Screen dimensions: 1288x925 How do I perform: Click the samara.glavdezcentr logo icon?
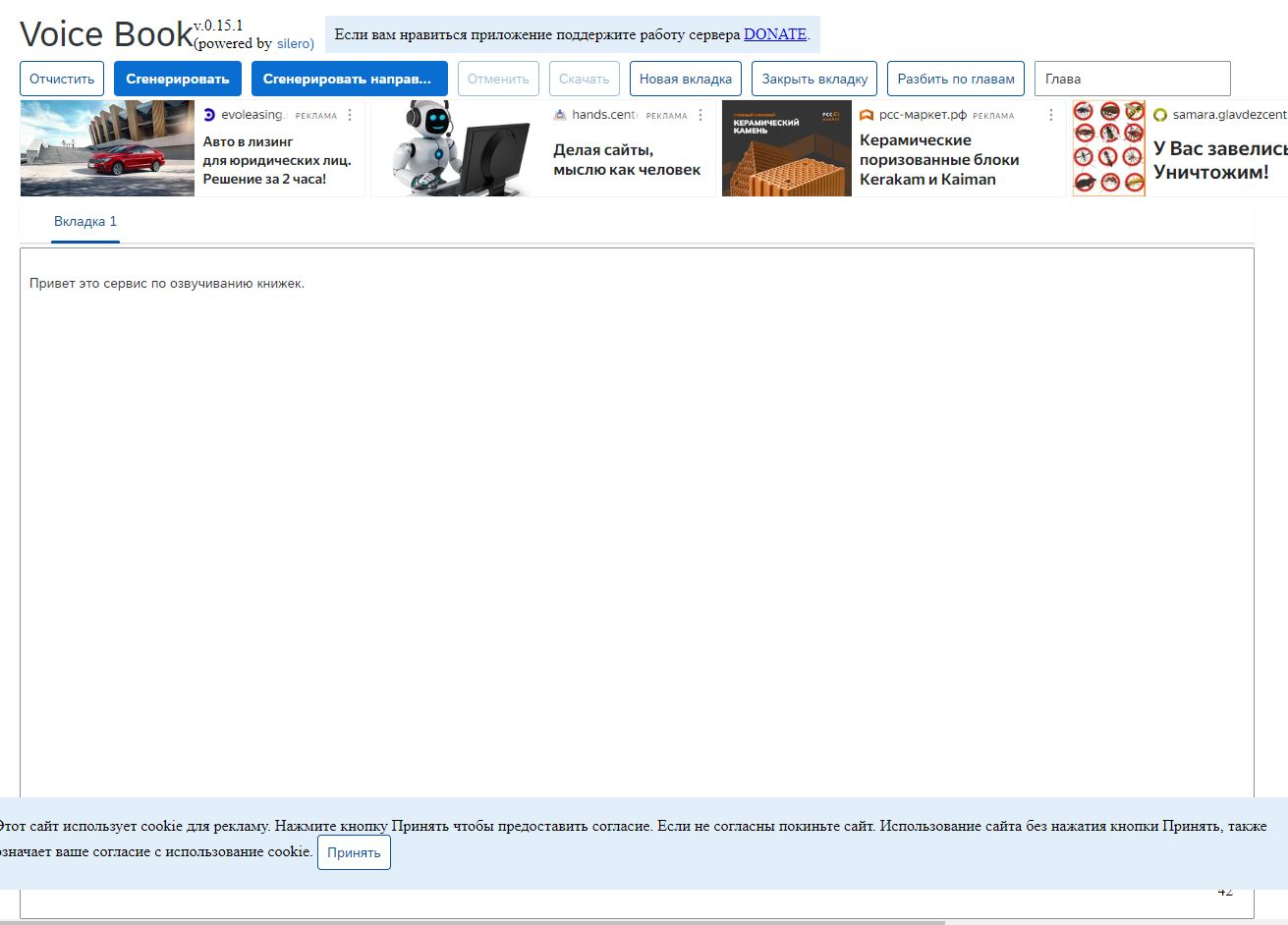click(1160, 115)
